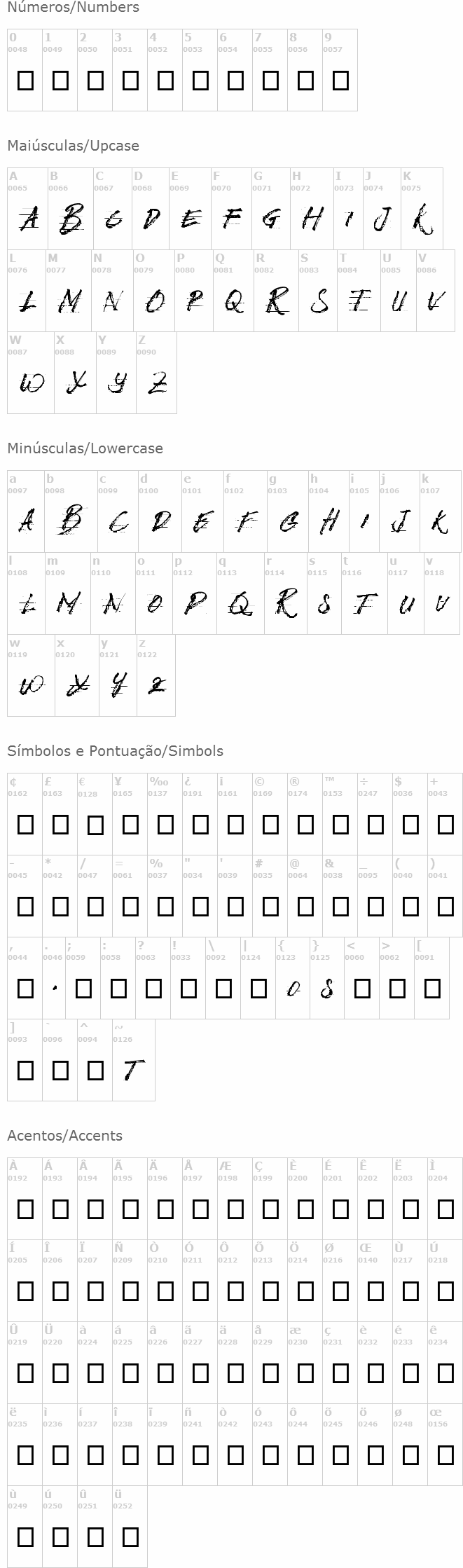Click the uppercase A glyph in Maiúsculas/Upcase
Image resolution: width=463 pixels, height=1568 pixels.
click(x=28, y=219)
